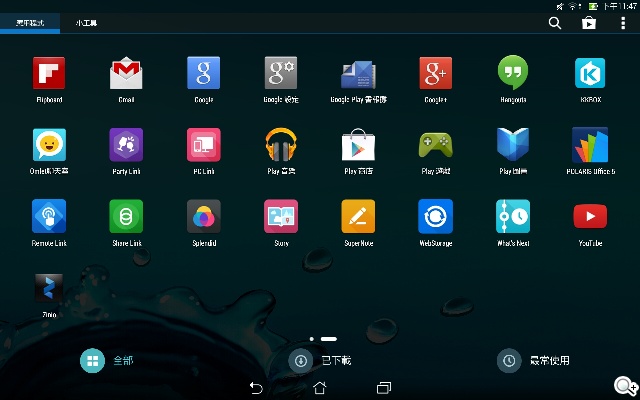Launch Gmail

point(126,74)
